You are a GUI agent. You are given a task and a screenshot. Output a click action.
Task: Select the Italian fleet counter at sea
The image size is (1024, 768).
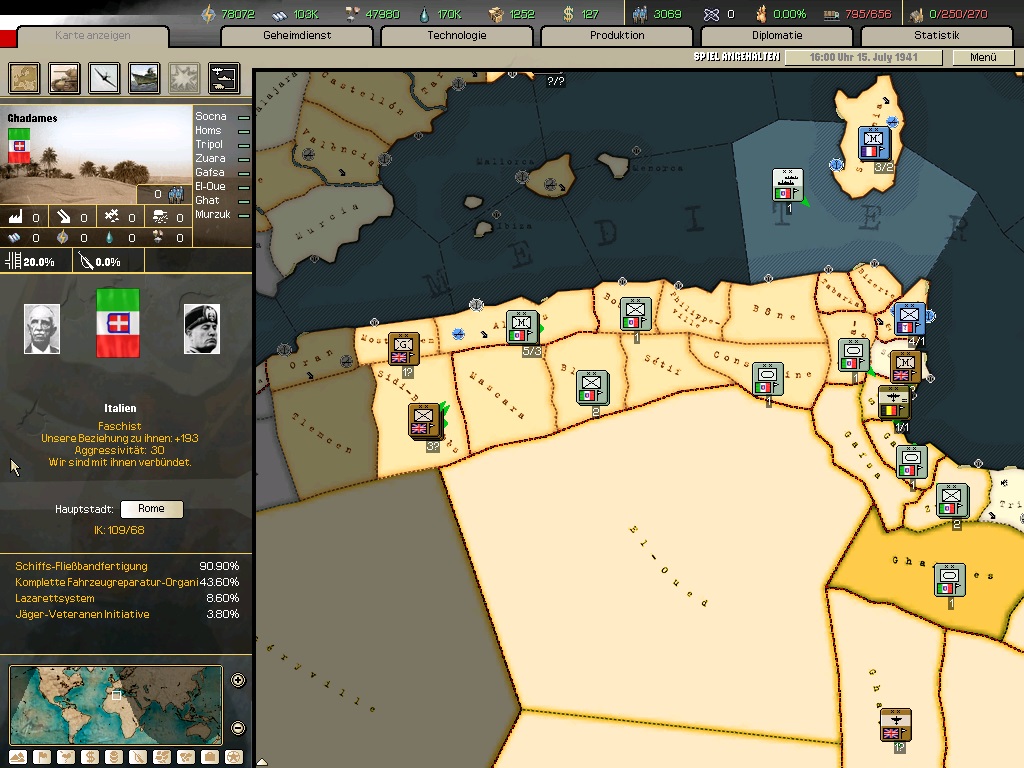[787, 185]
